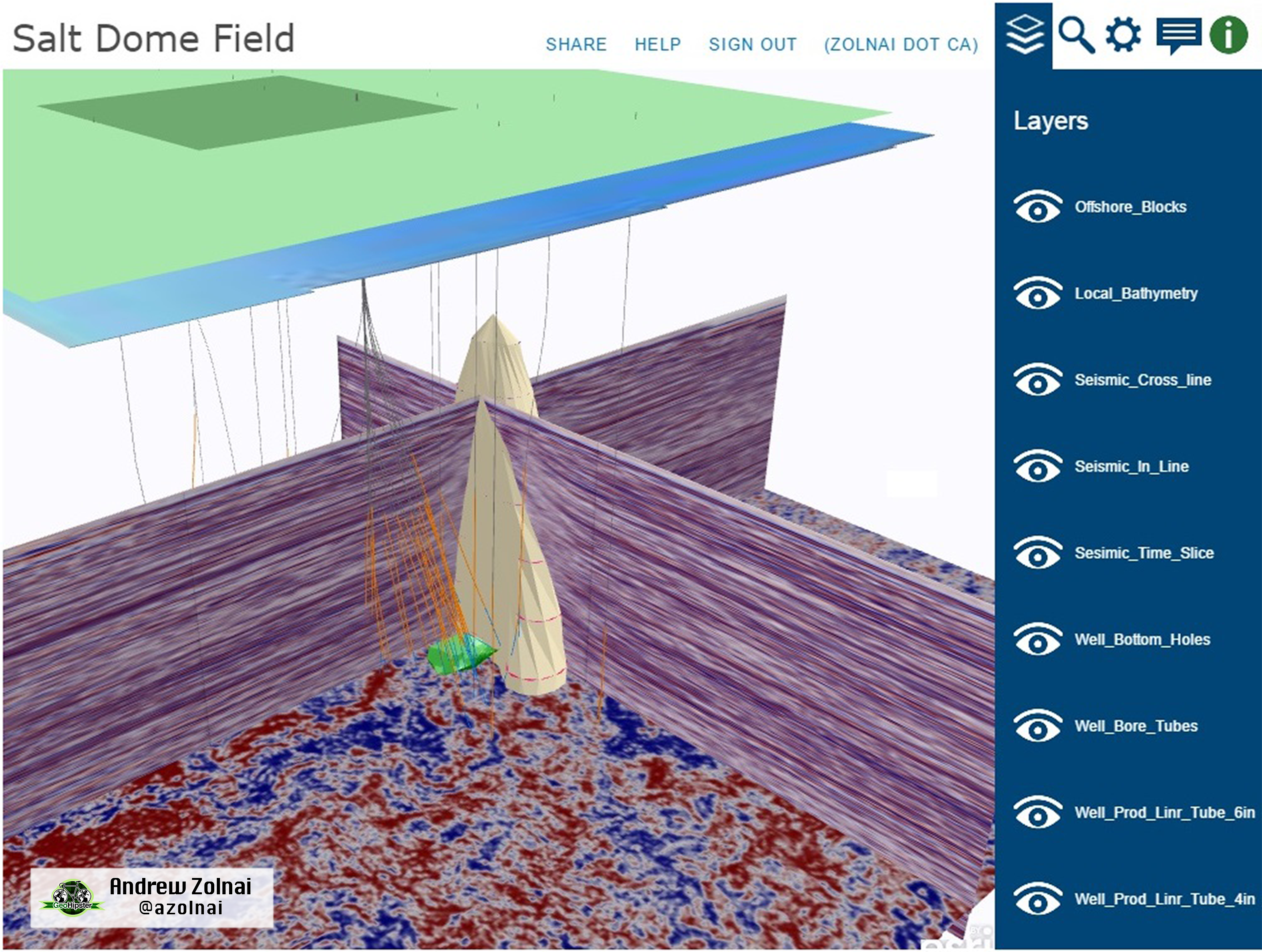Click the SIGN OUT link
Viewport: 1262px width, 952px height.
tap(753, 44)
